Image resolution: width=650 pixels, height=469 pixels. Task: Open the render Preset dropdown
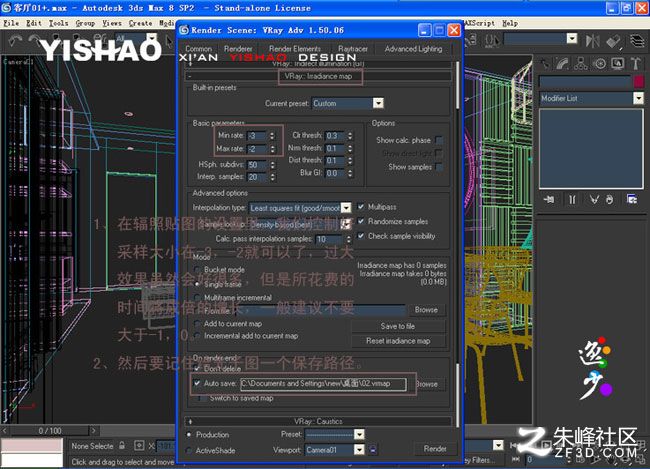pos(359,434)
